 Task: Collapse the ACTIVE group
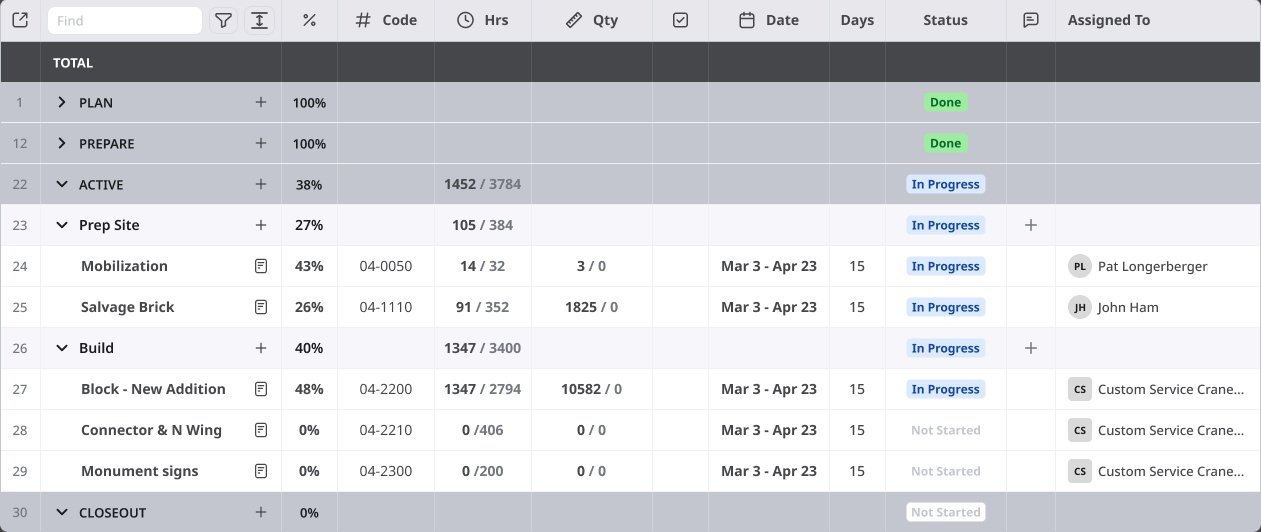coord(62,184)
